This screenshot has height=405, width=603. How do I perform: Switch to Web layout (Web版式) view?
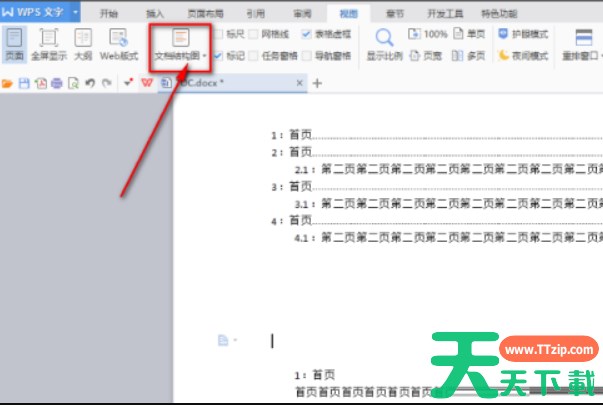coord(118,43)
